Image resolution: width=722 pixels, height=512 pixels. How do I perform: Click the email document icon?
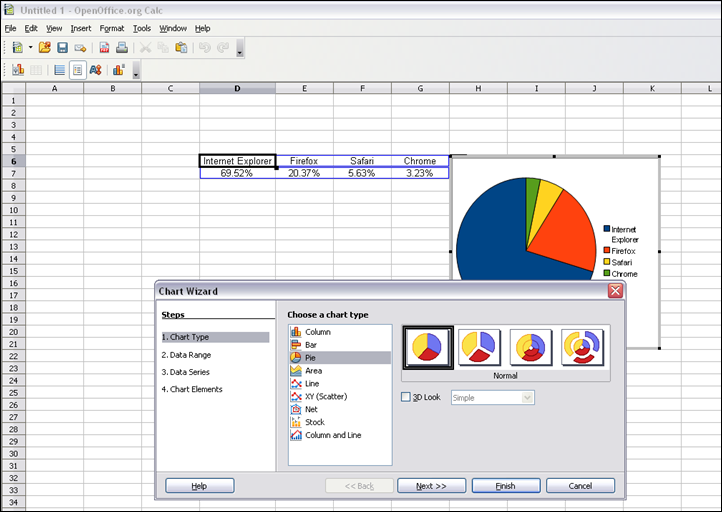(80, 47)
